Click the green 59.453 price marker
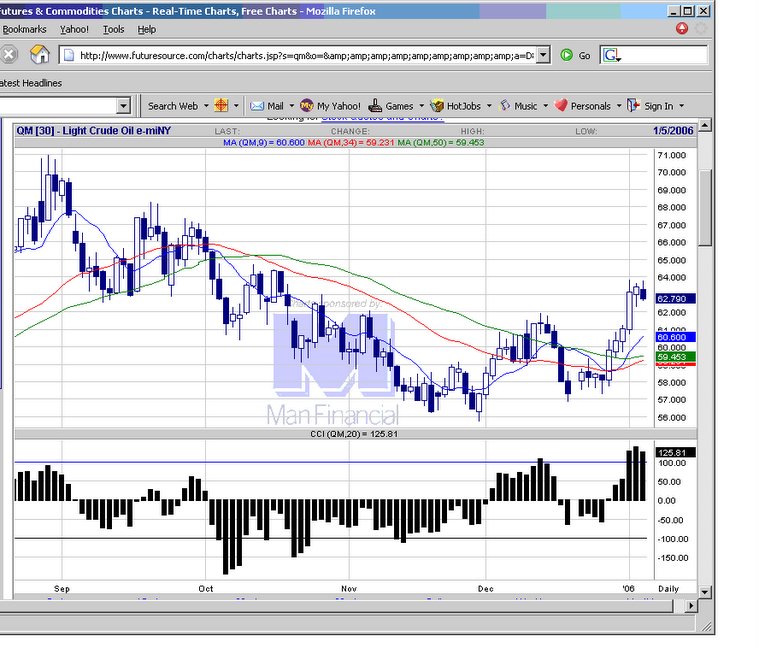This screenshot has width=759, height=649. (675, 357)
